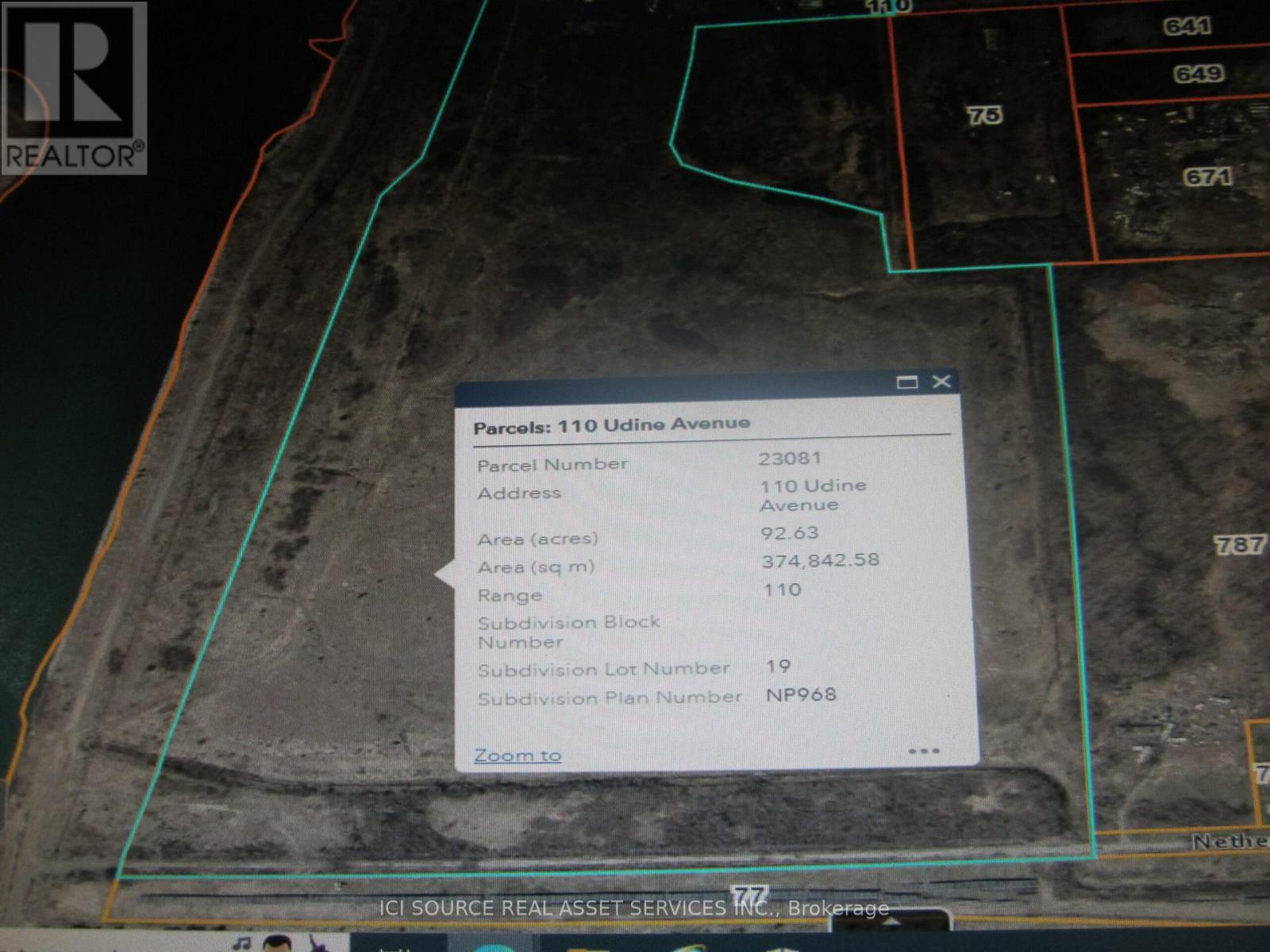Select the square metre value 374,842.58
The height and width of the screenshot is (952, 1270).
821,561
